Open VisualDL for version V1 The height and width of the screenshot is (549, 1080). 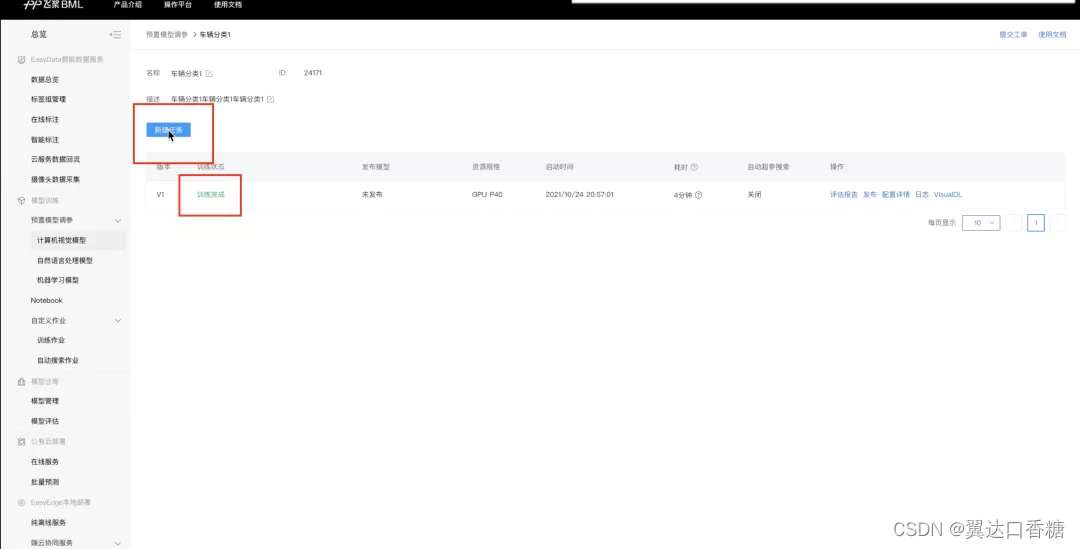click(x=948, y=195)
